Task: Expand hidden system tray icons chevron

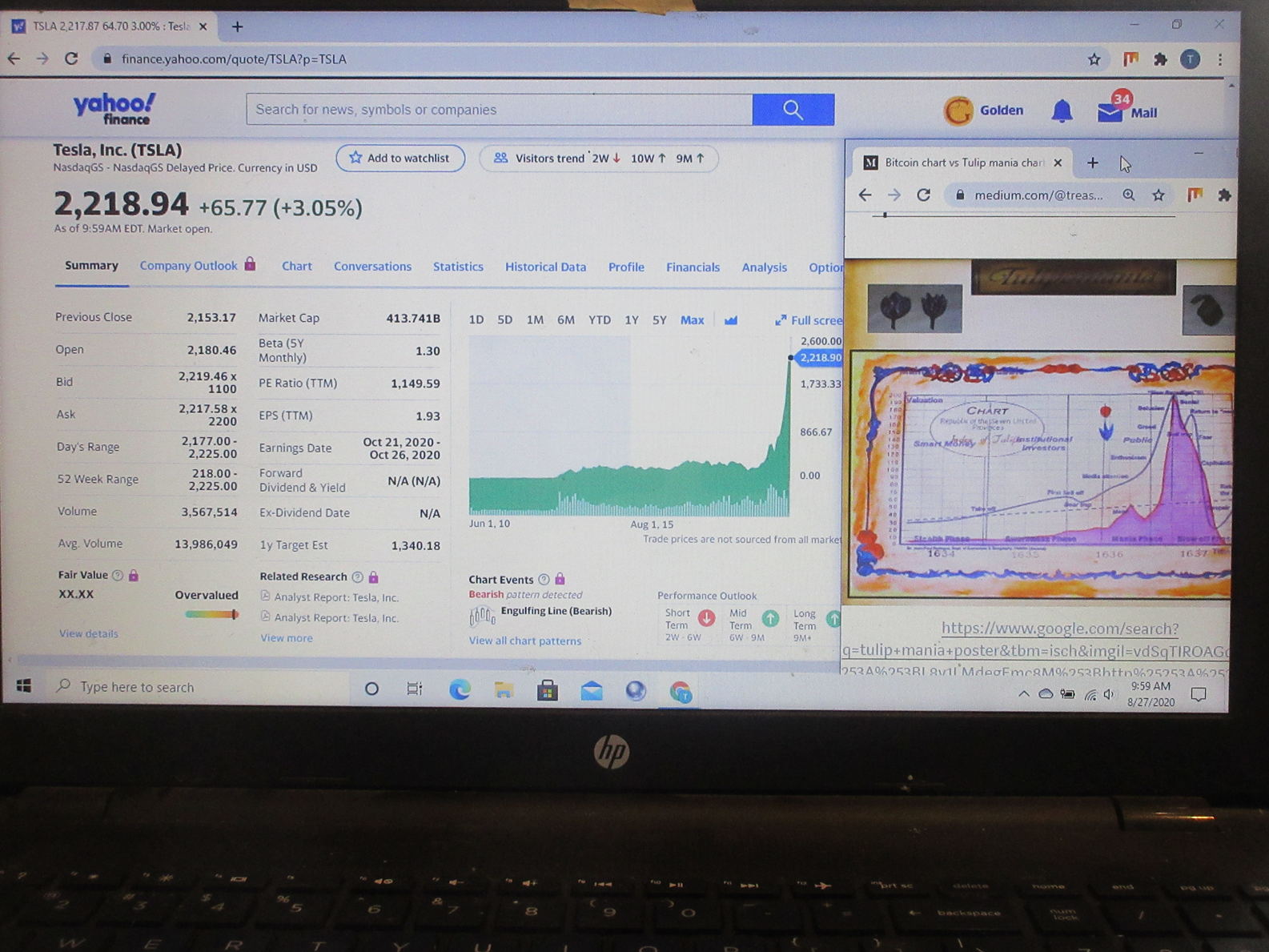Action: [x=1023, y=694]
